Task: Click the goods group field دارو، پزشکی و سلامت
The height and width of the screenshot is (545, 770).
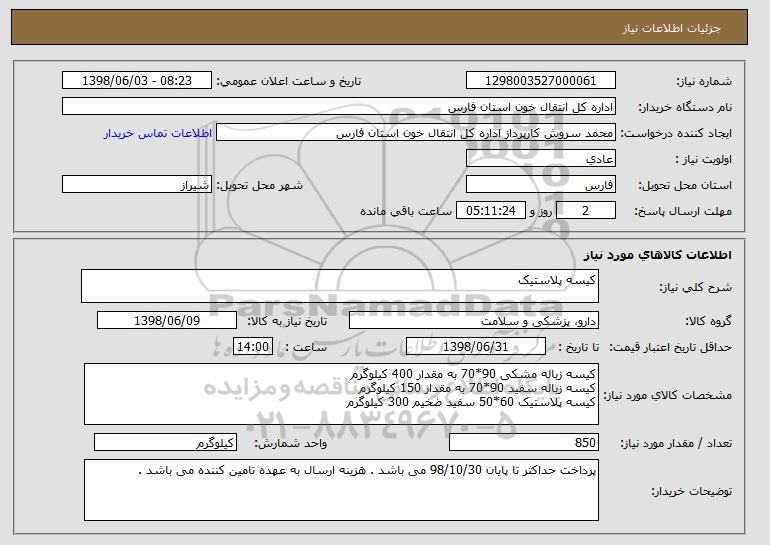Action: (474, 321)
